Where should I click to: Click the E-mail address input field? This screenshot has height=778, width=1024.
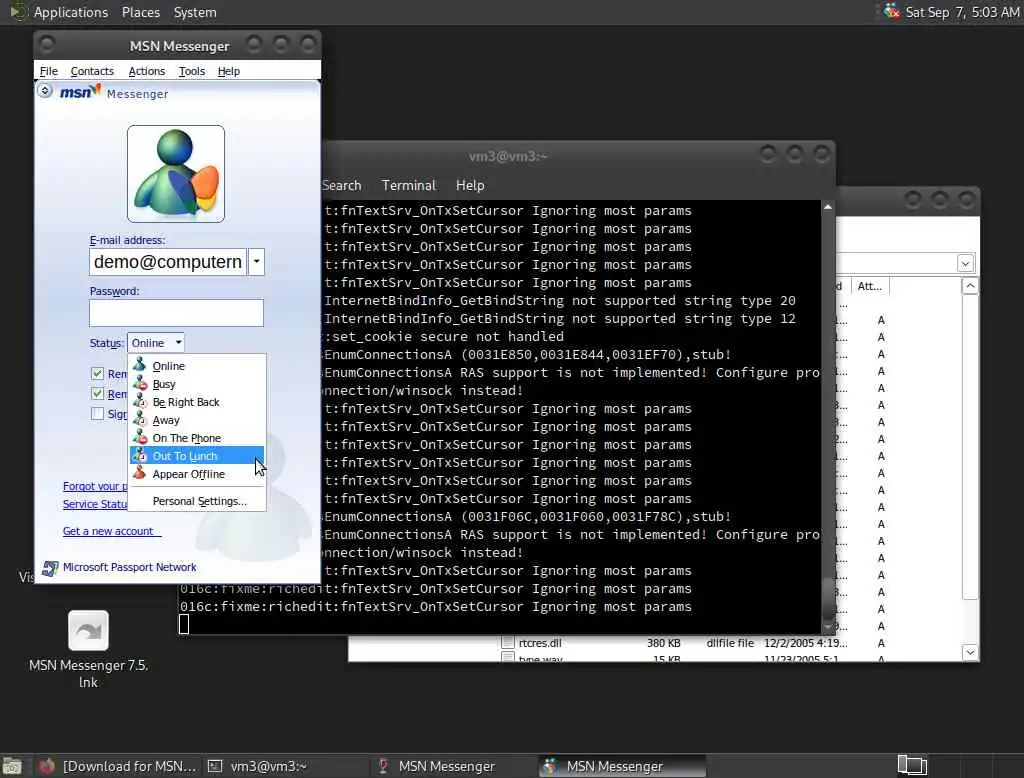(168, 262)
